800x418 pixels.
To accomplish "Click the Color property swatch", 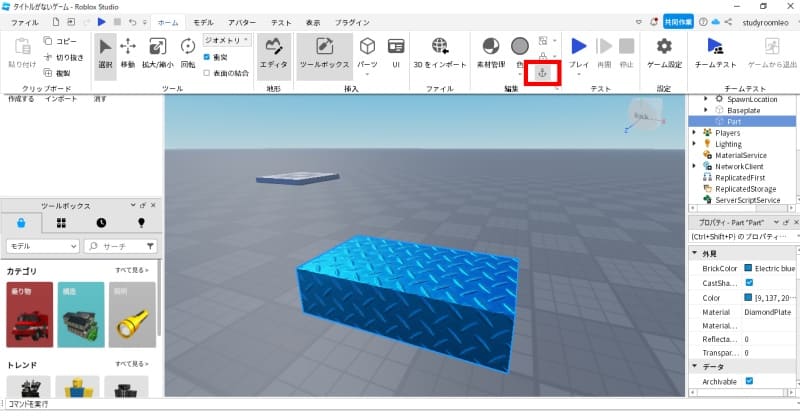I will pos(748,298).
